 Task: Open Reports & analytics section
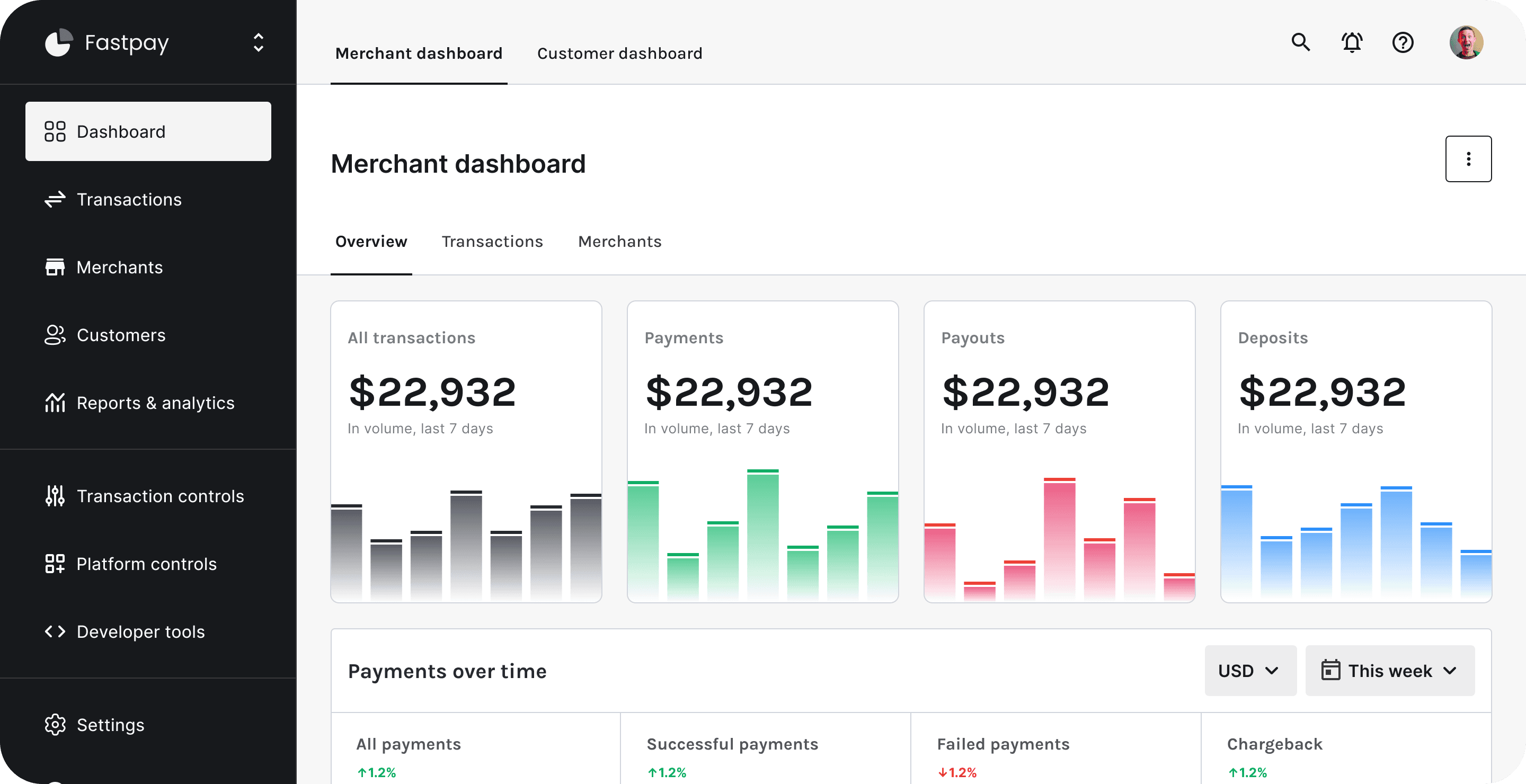coord(155,403)
